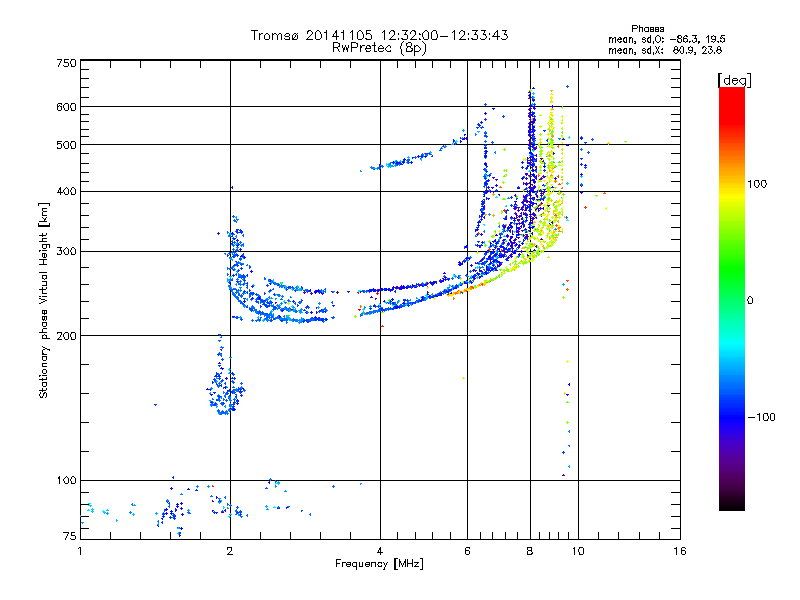Click y-axis tick label '200'
Viewport: 800px width, 600px height.
click(66, 336)
